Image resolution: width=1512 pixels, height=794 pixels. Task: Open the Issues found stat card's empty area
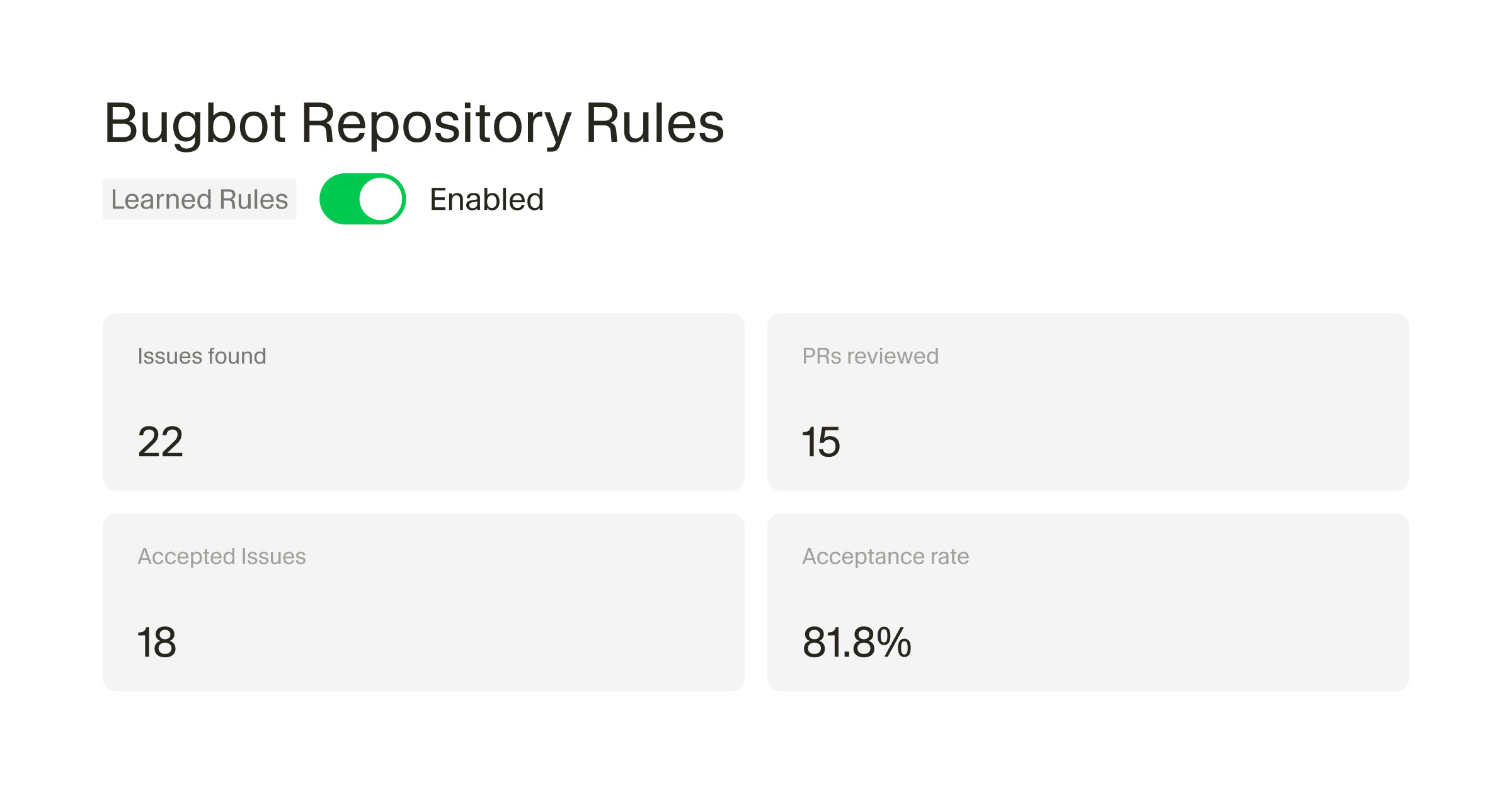[504, 403]
